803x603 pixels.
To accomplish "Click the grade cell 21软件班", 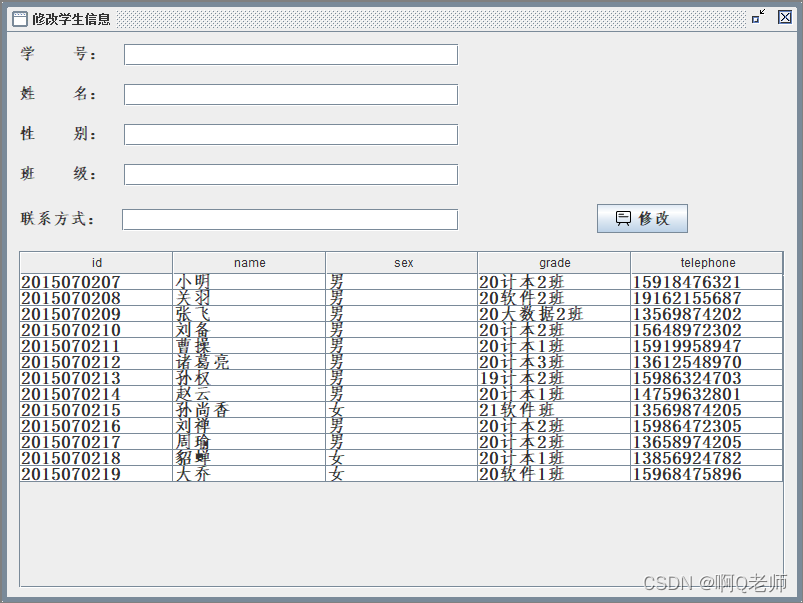I will click(x=554, y=410).
